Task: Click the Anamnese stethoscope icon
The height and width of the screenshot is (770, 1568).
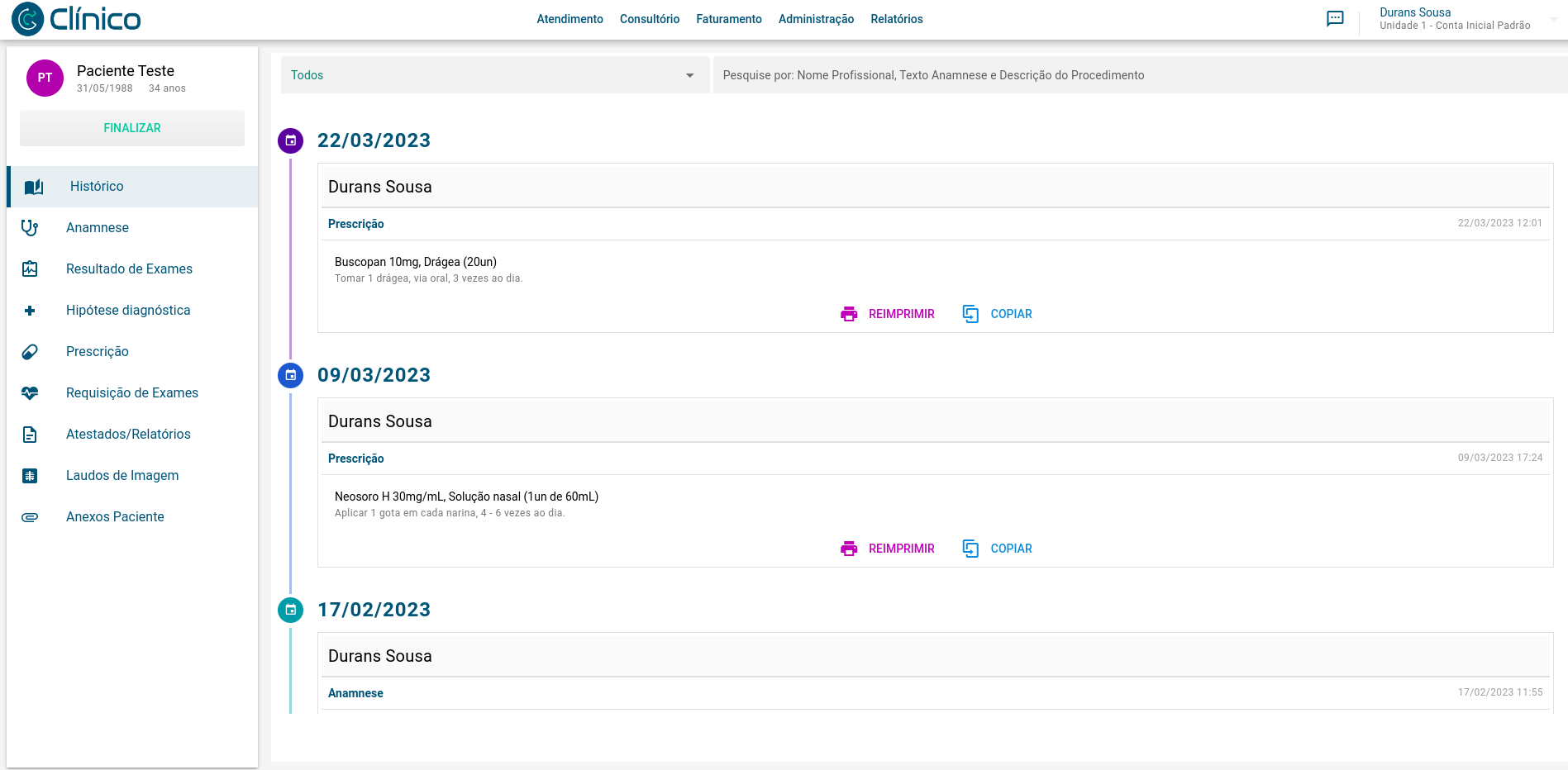Action: coord(30,228)
